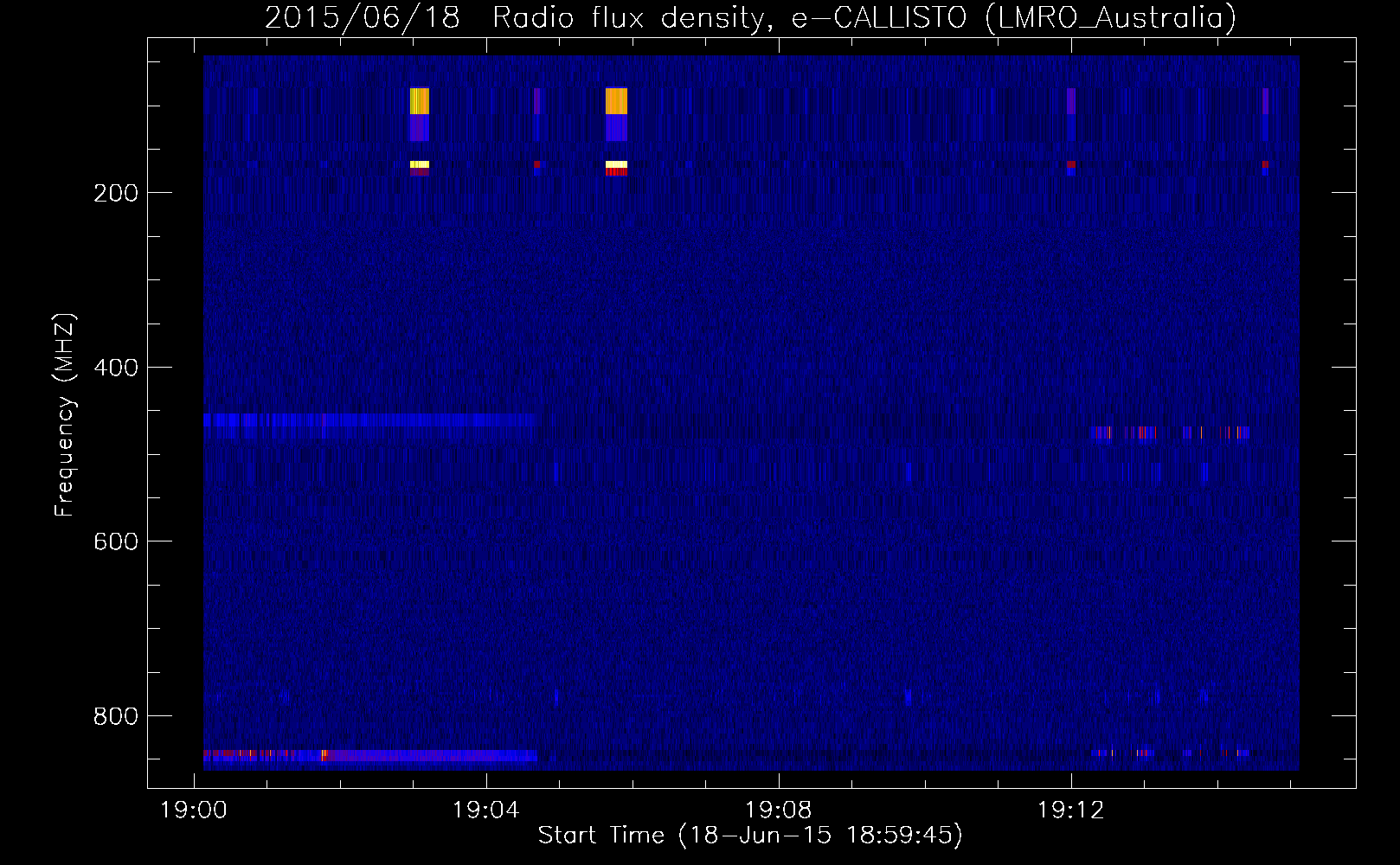Click the red-blue band near 850 MHz
The image size is (1400, 865).
(x=370, y=755)
